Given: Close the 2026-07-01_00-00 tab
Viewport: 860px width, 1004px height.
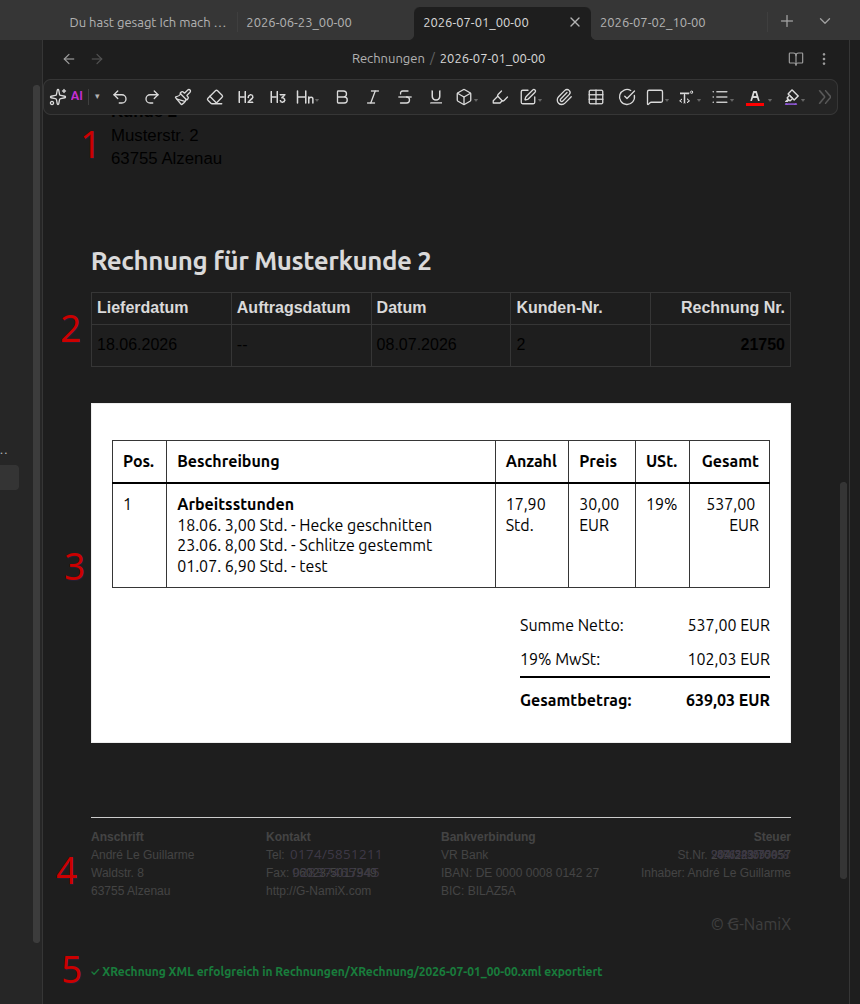Looking at the screenshot, I should (575, 22).
